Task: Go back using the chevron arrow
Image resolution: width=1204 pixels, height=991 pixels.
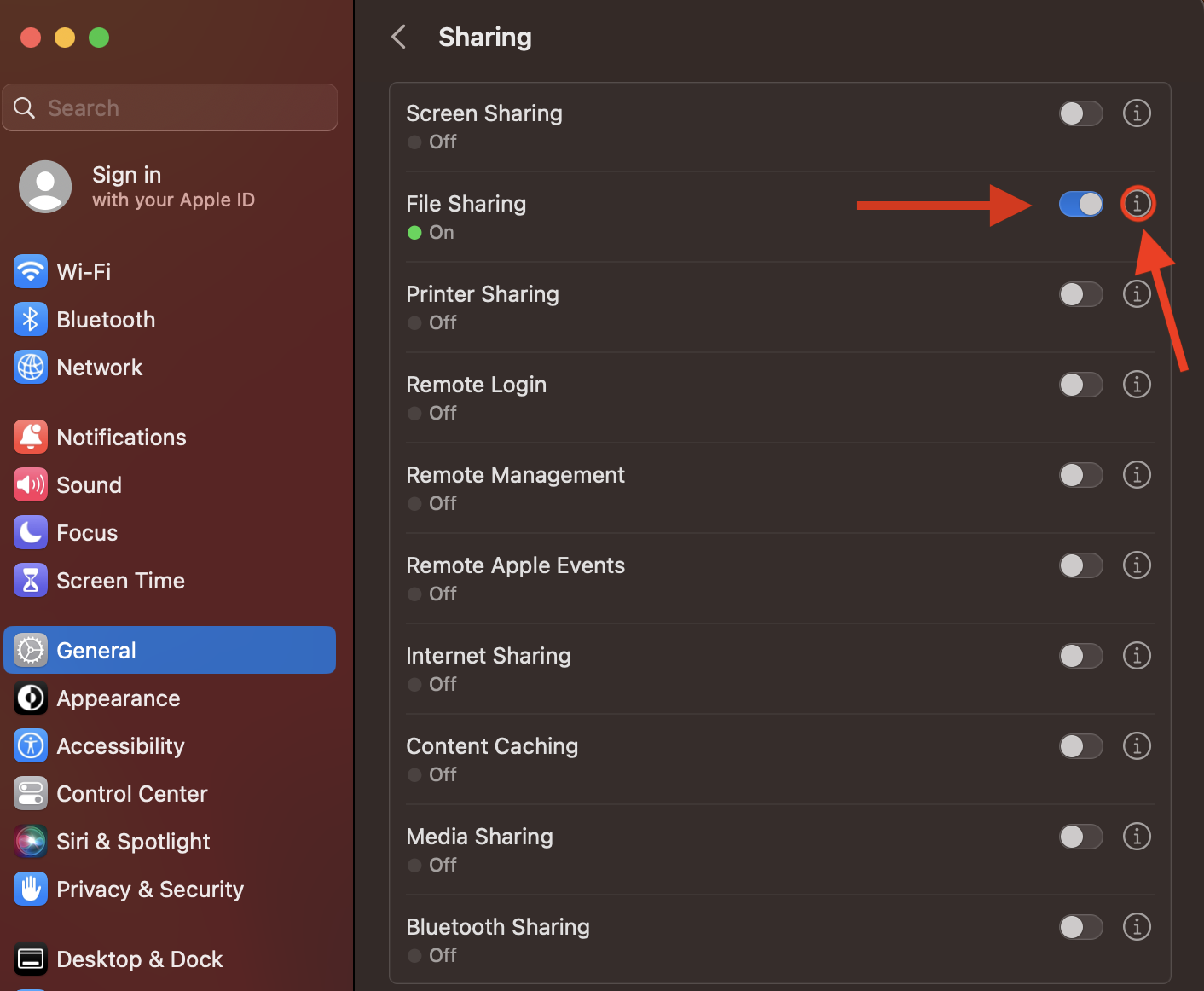Action: click(398, 37)
